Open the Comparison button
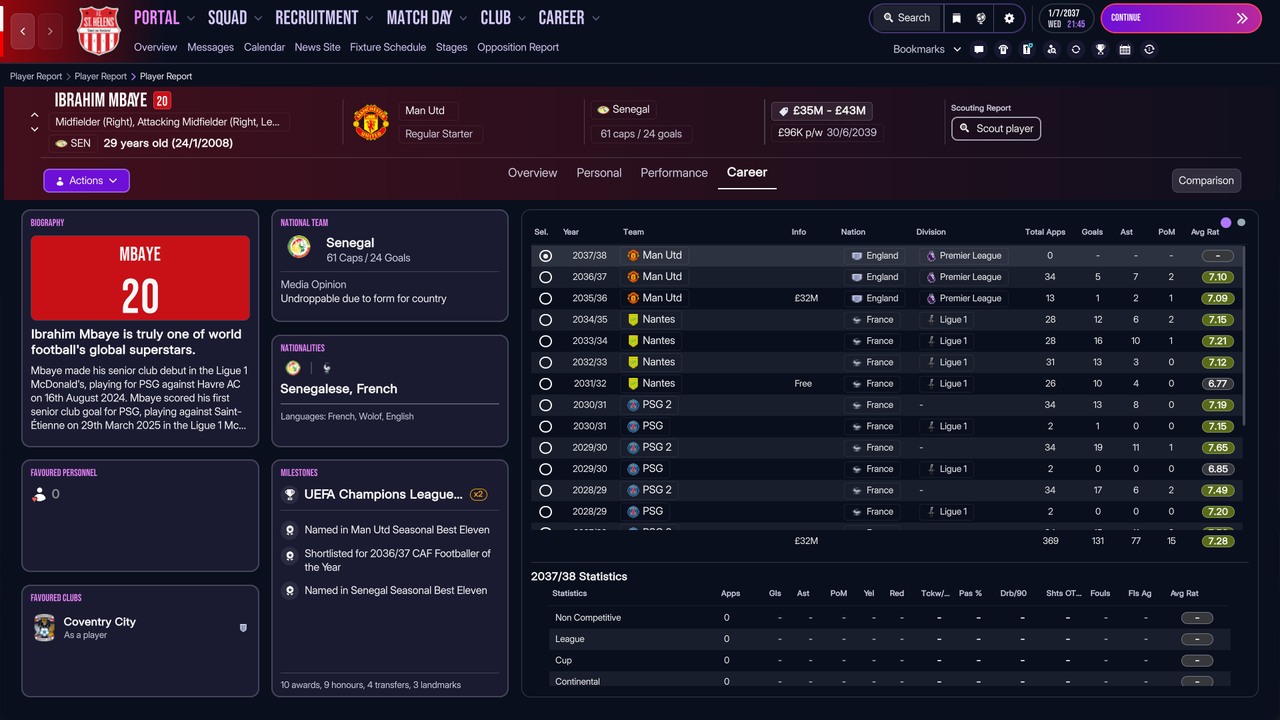This screenshot has width=1280, height=720. point(1206,181)
